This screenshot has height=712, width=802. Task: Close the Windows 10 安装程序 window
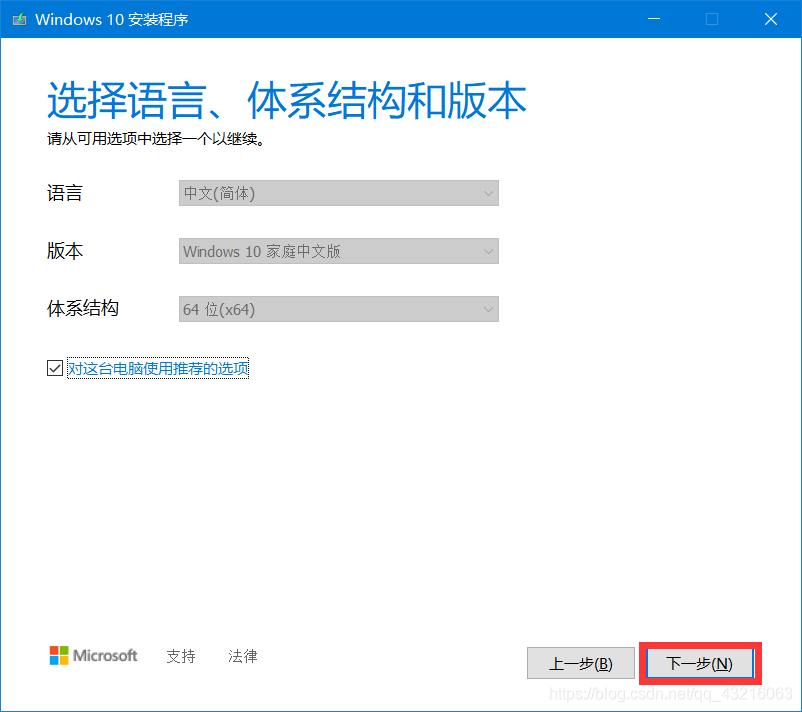point(771,19)
